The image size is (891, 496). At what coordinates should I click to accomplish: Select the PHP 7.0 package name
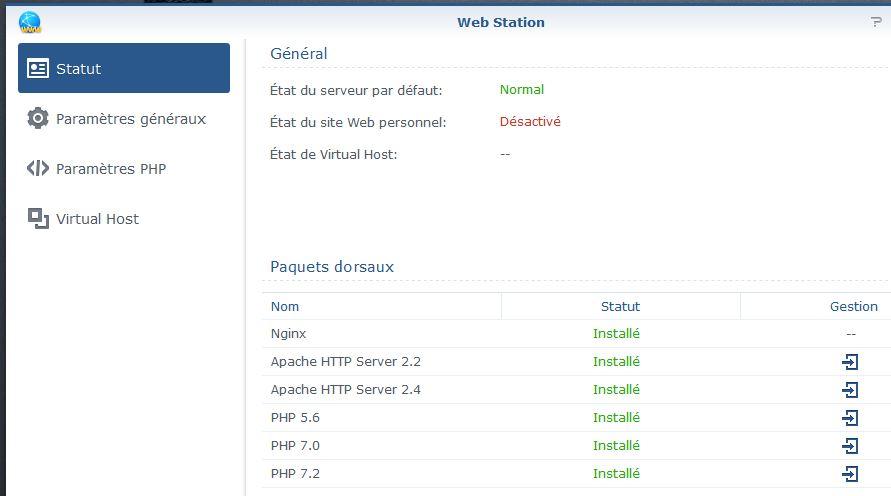(x=295, y=445)
